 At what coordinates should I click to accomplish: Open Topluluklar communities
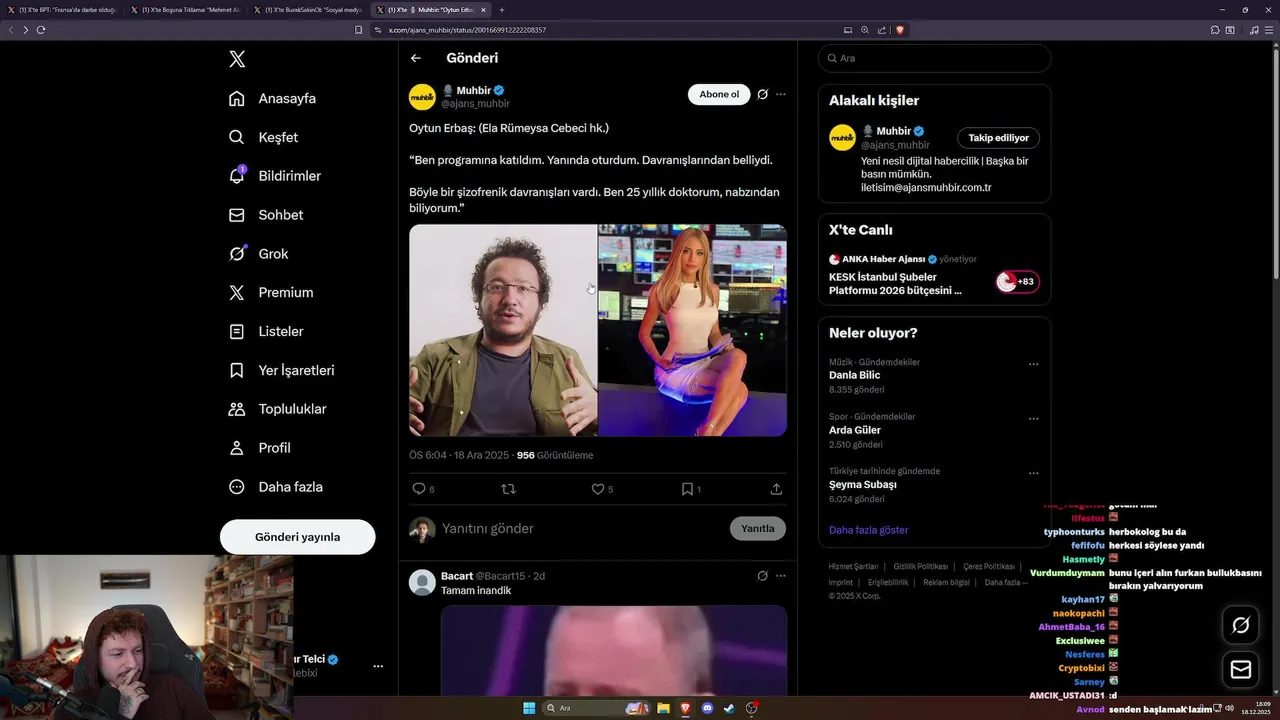(277, 409)
